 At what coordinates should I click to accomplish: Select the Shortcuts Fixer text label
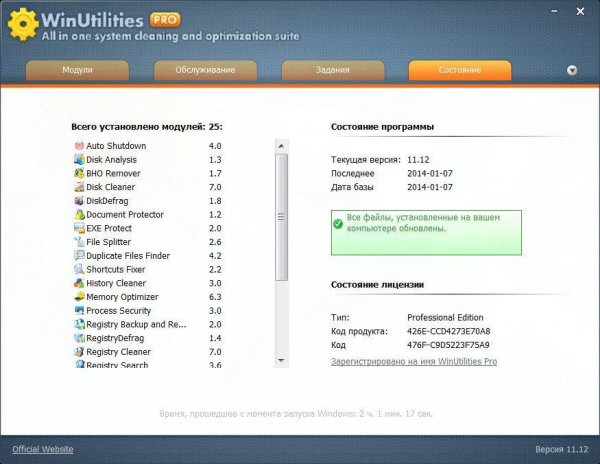116,269
